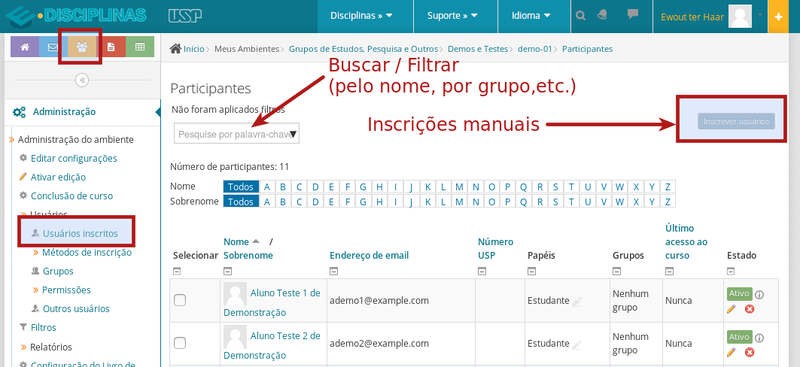Image resolution: width=800 pixels, height=367 pixels.
Task: Go to Início breadcrumb link
Action: point(193,49)
